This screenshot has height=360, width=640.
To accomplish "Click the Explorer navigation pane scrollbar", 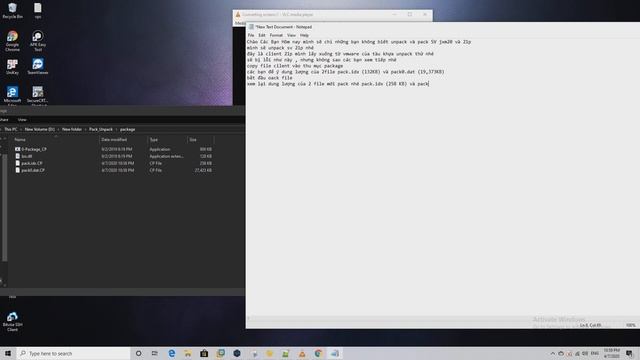I will pyautogui.click(x=4, y=207).
